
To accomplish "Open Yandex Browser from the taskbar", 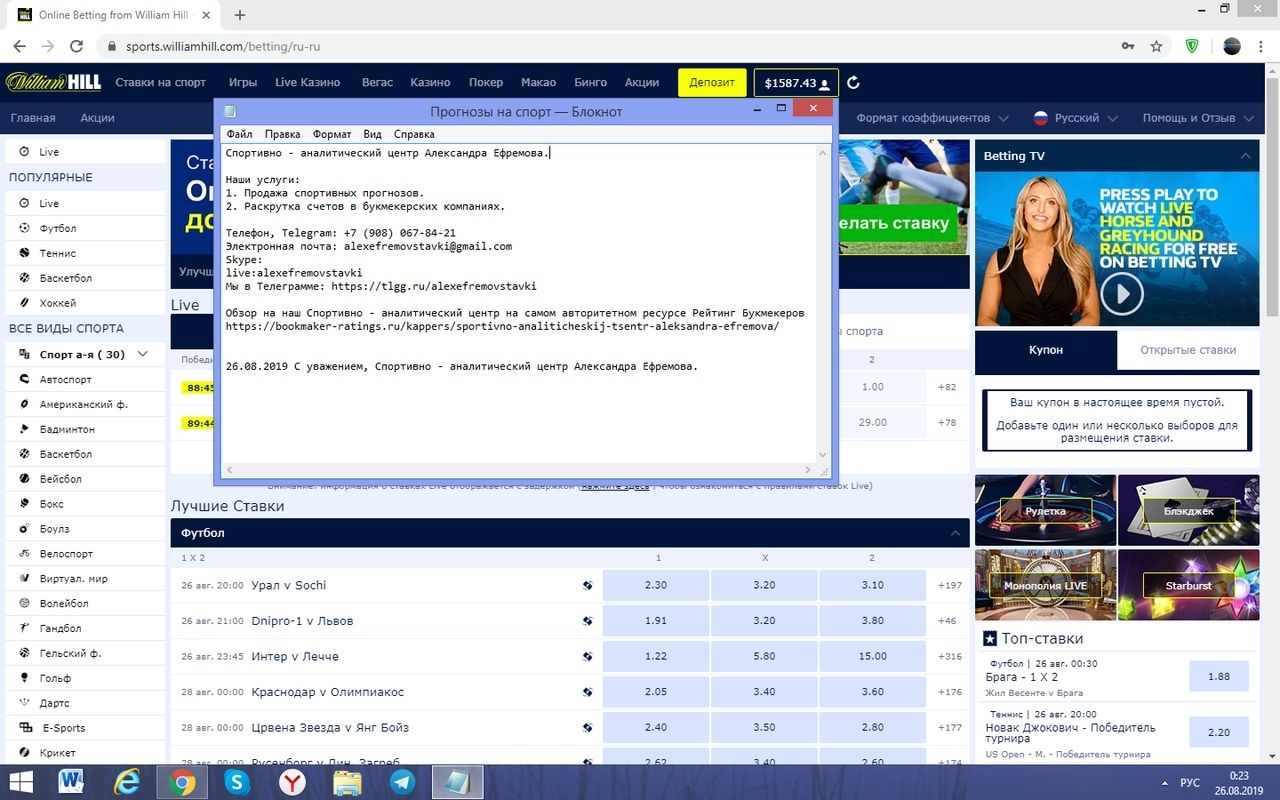I will click(292, 781).
